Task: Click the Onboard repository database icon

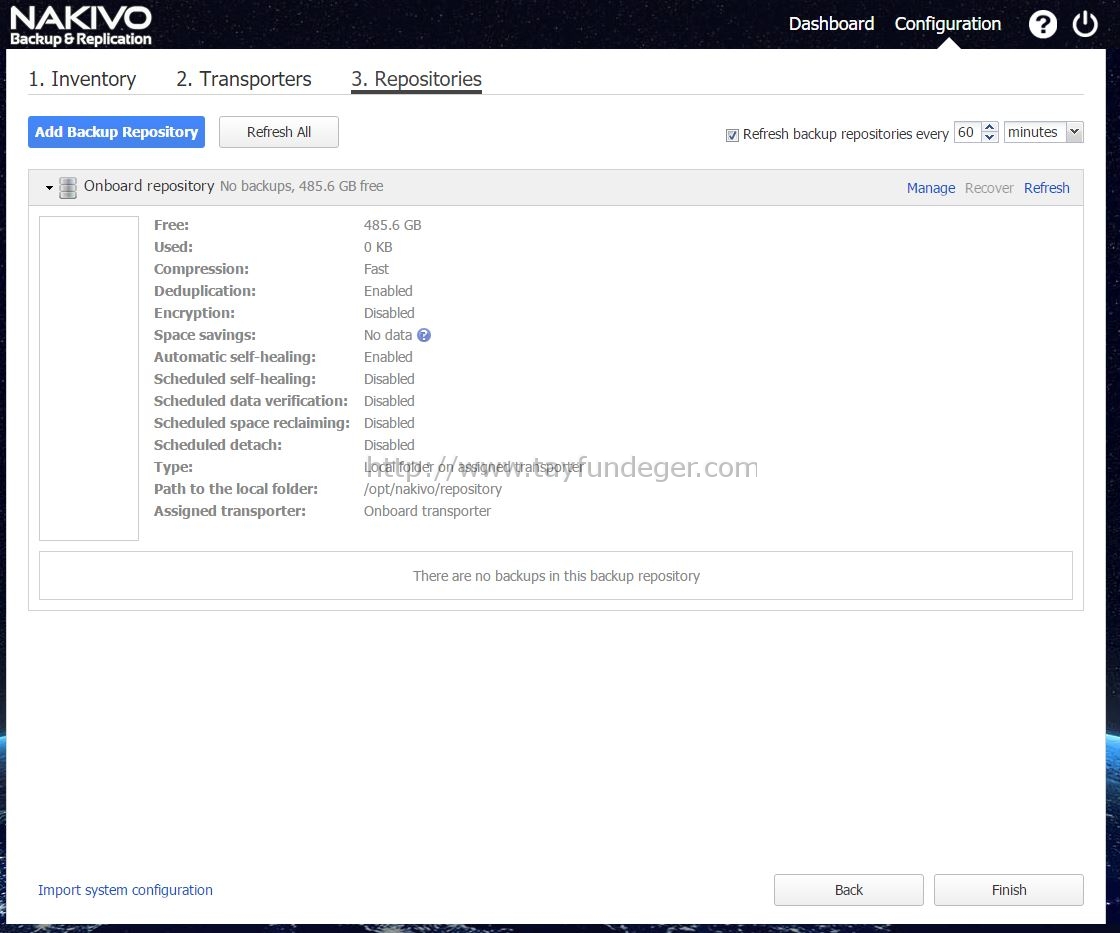Action: pyautogui.click(x=68, y=188)
